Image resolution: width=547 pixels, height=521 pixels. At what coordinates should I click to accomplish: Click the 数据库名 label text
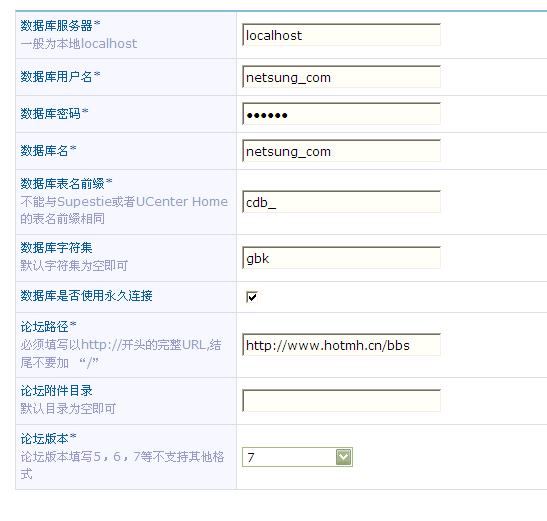(x=48, y=150)
